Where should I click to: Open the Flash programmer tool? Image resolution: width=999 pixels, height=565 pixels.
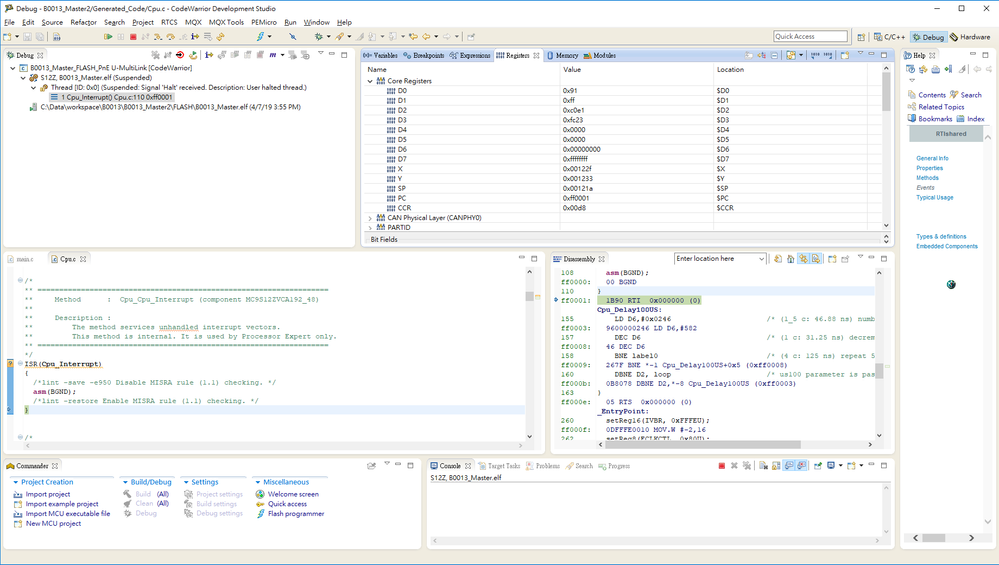pos(295,514)
